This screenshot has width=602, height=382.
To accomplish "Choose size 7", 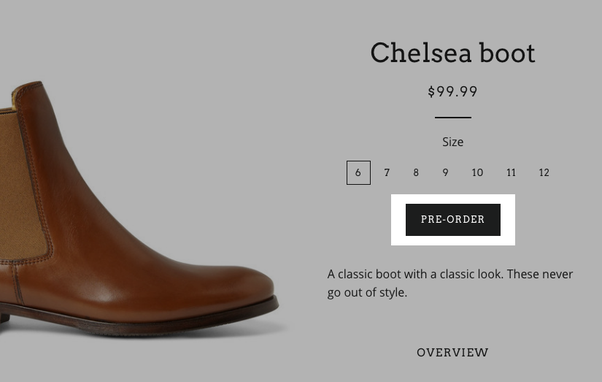I will click(x=387, y=173).
